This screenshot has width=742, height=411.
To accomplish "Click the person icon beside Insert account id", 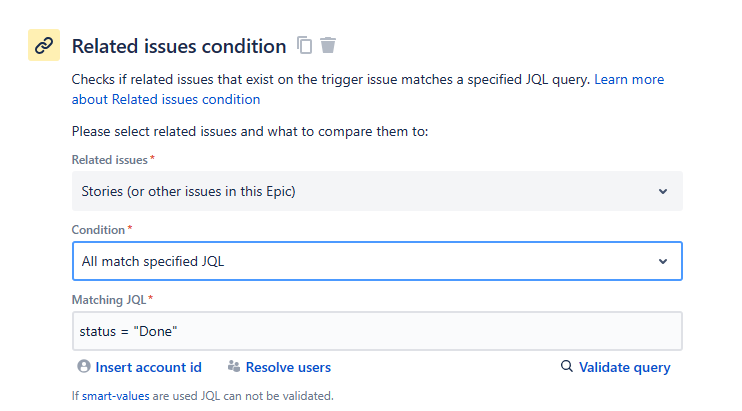I will (x=84, y=367).
